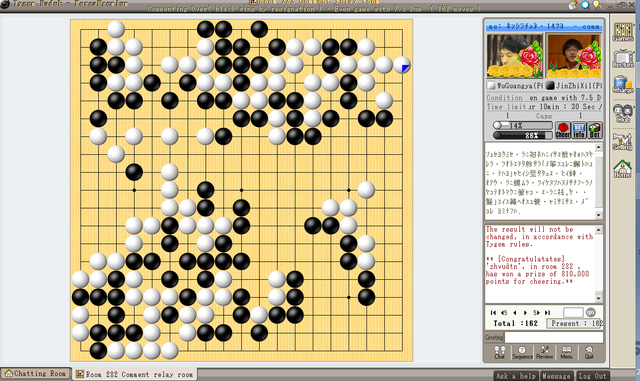Screen dimensions: 640x381
Task: Open the Bet Info button
Action: tap(579, 130)
